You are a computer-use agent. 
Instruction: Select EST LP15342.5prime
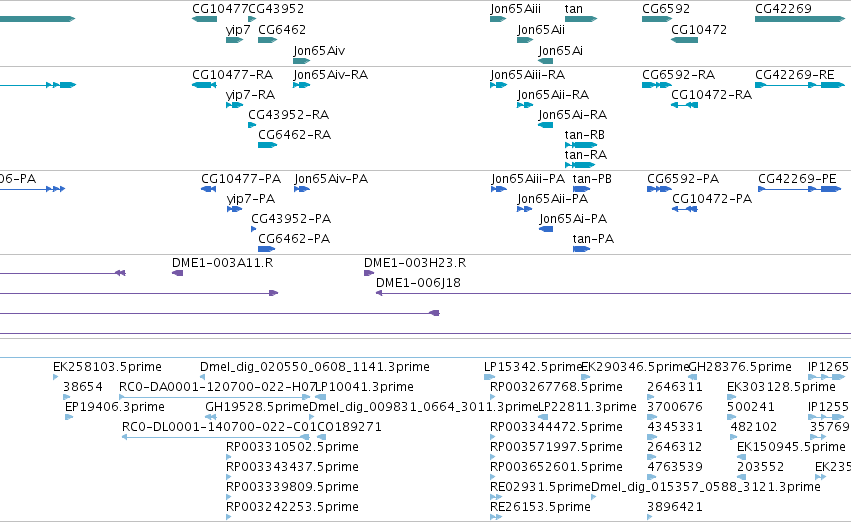coord(490,377)
